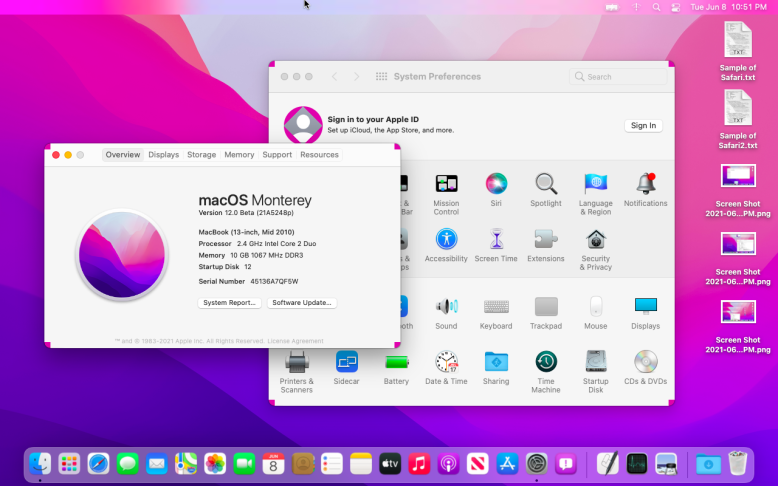Open Finder from the Dock
The width and height of the screenshot is (778, 486).
[40, 464]
